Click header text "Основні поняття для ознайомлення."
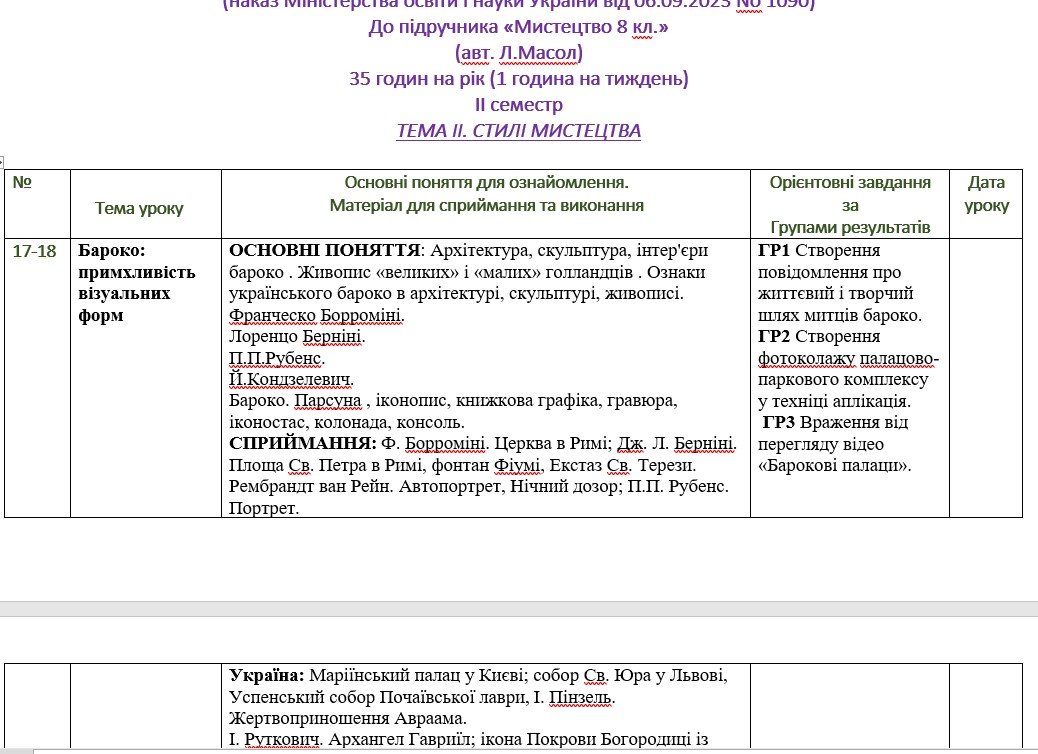The image size is (1038, 754). (x=487, y=182)
